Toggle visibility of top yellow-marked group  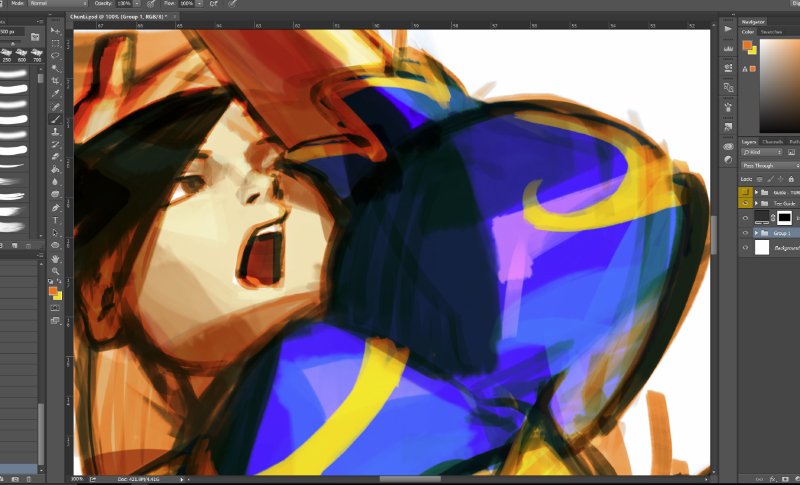(x=745, y=192)
